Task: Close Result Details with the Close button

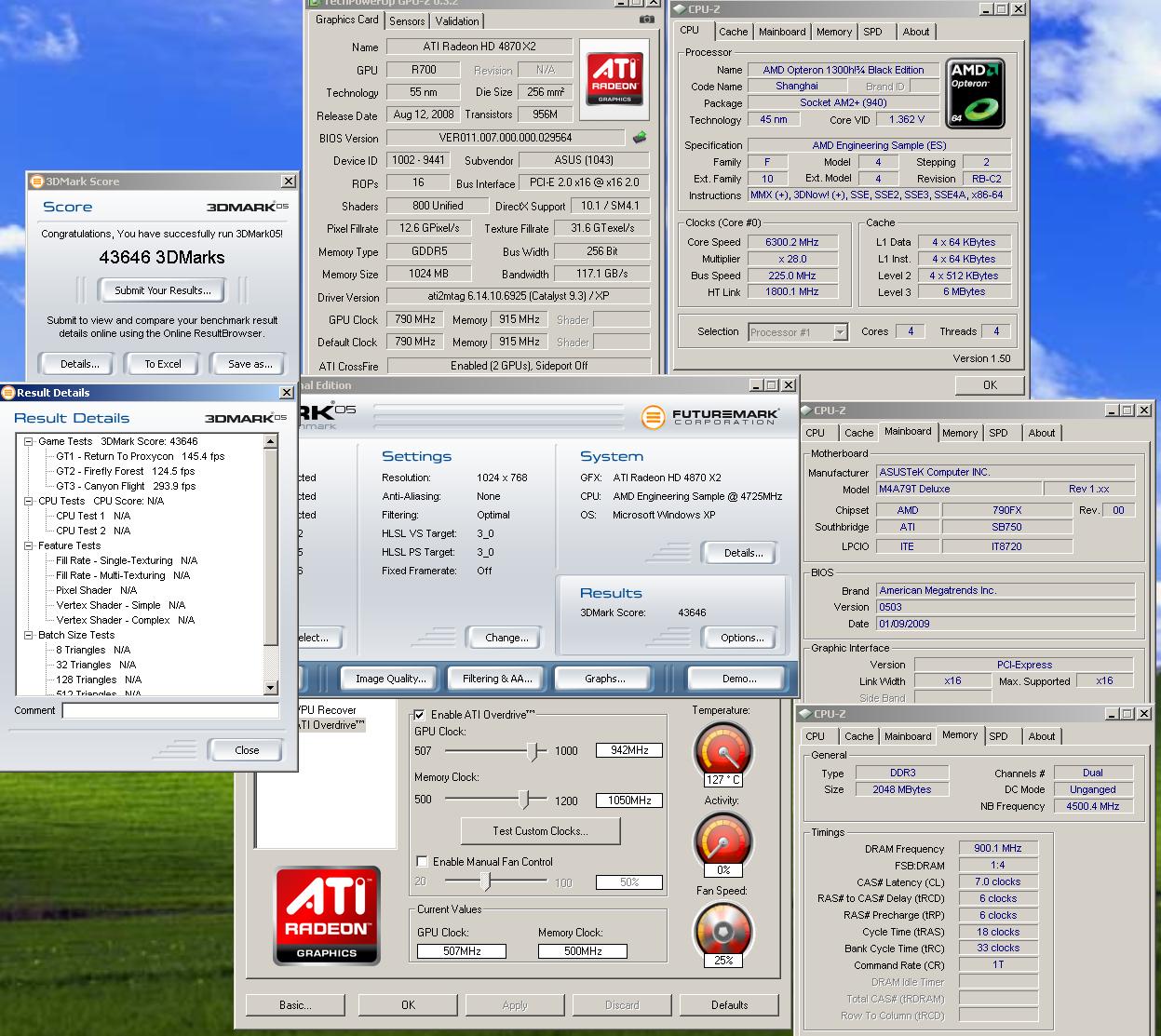Action: coord(247,750)
